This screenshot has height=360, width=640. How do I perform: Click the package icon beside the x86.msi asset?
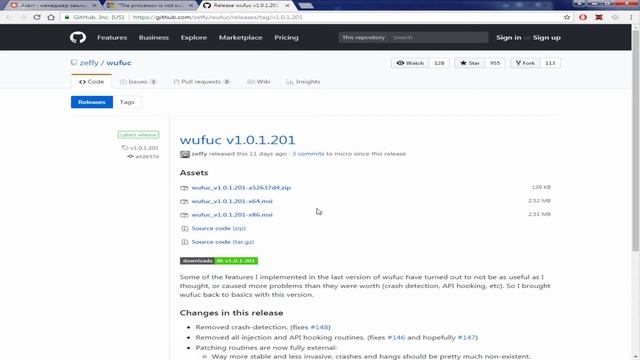184,215
